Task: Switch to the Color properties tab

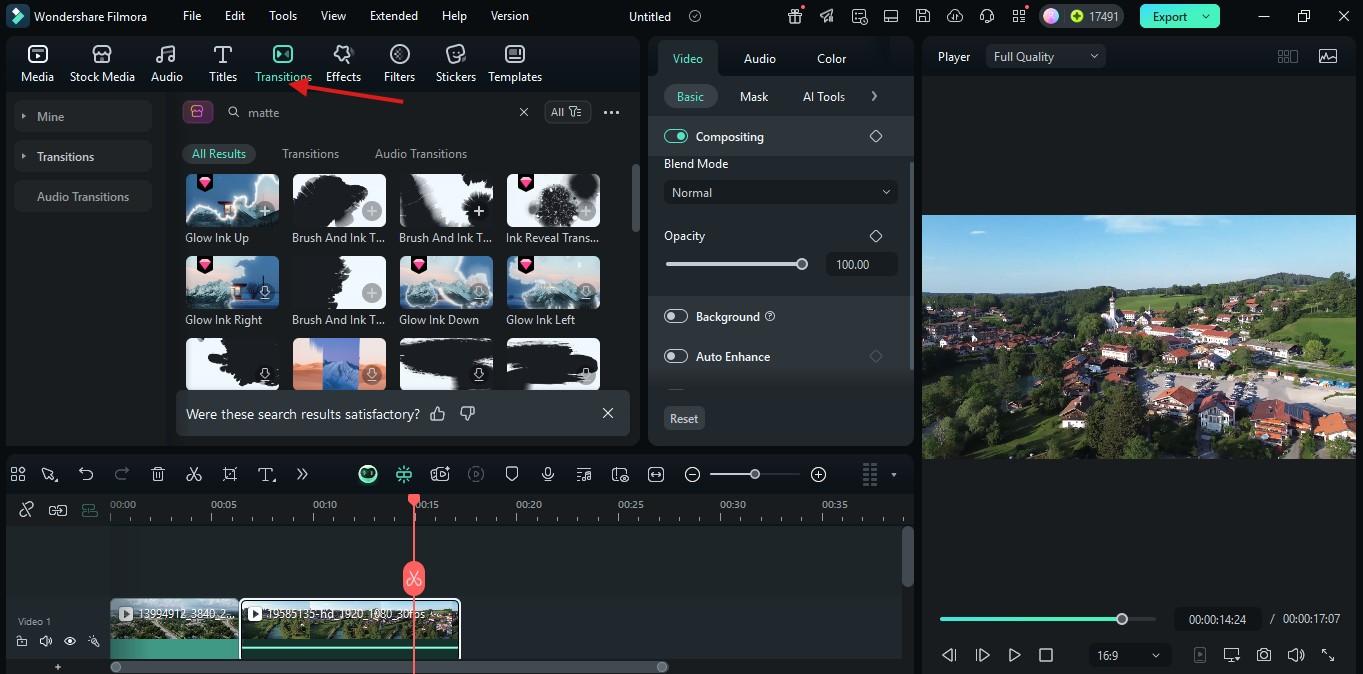Action: click(x=831, y=58)
